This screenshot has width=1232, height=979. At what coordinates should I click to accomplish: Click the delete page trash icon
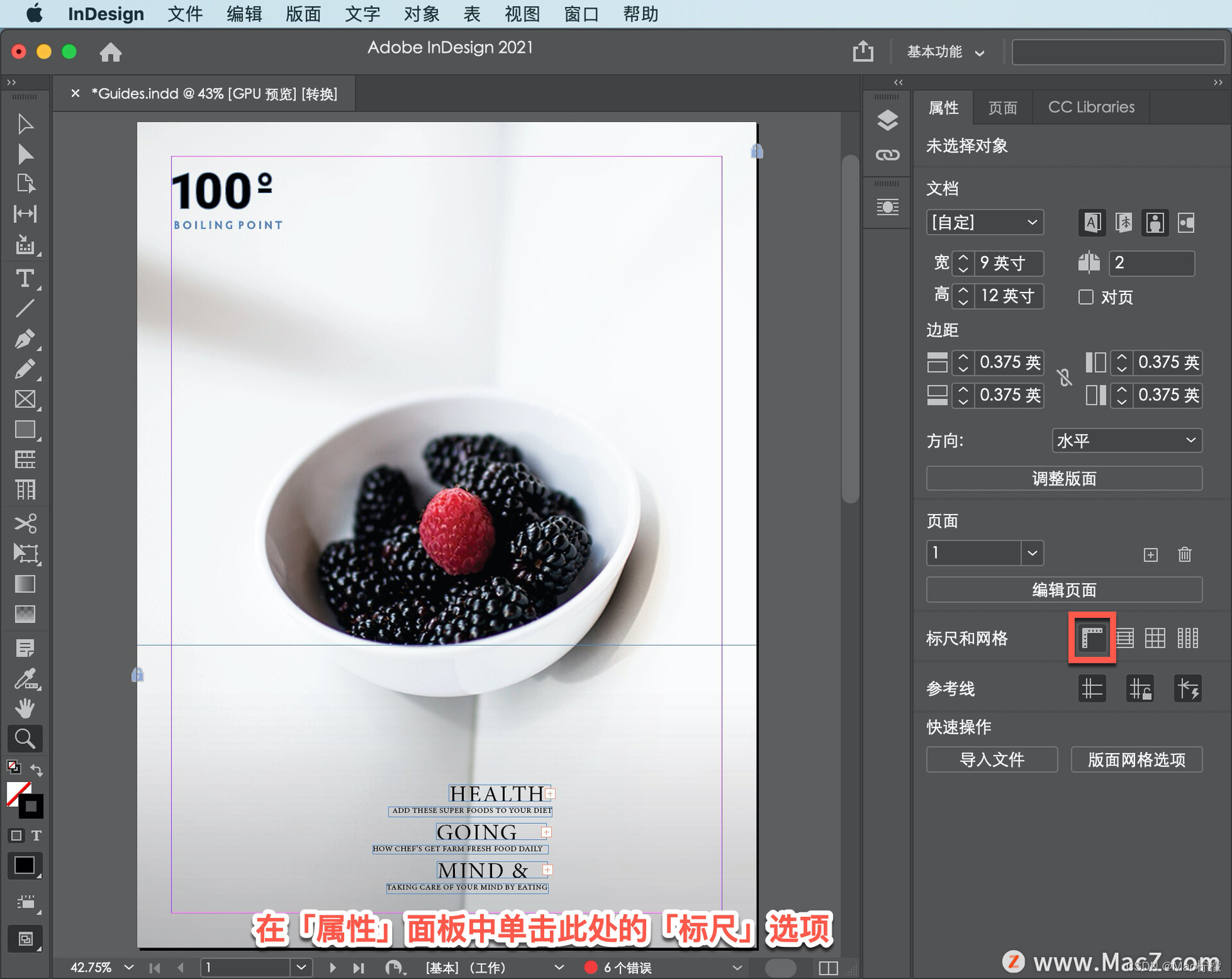click(x=1185, y=554)
